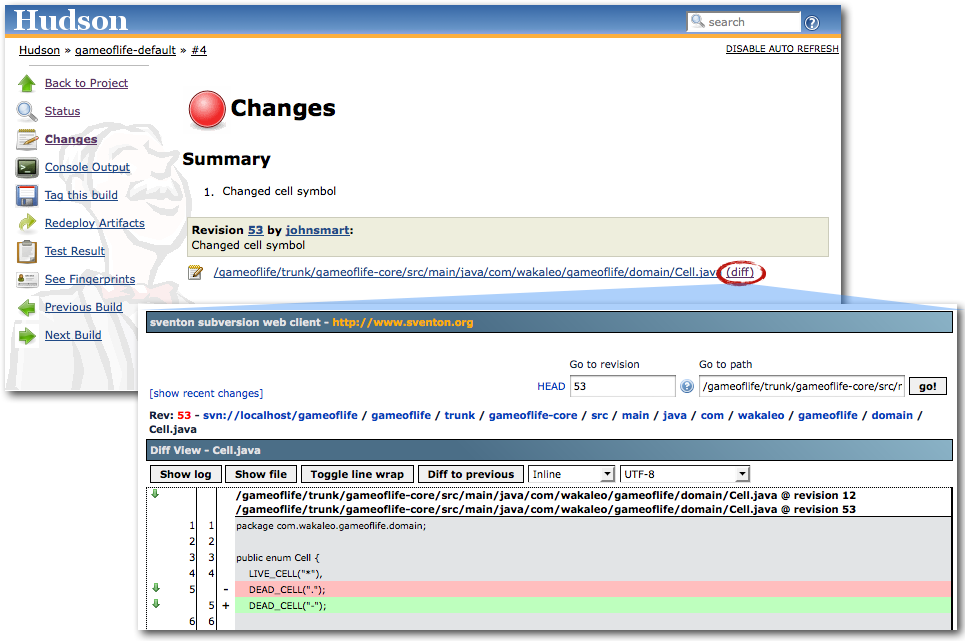
Task: Go to Previous Build link
Action: pos(83,307)
